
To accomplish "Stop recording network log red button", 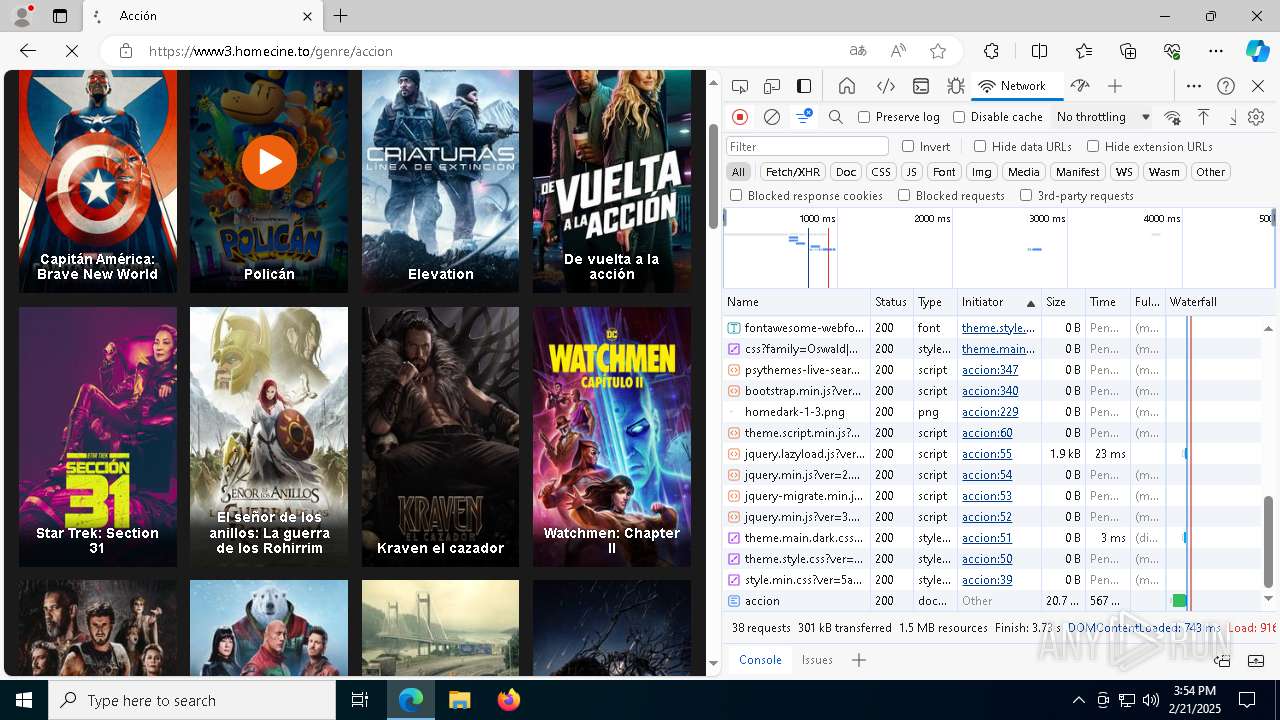I will coord(740,117).
